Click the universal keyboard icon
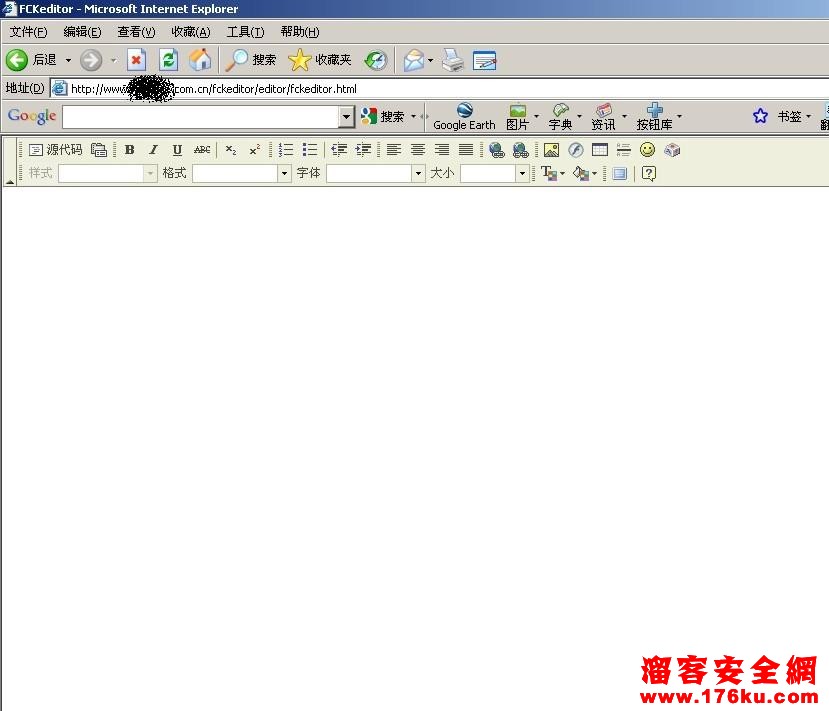 point(672,150)
